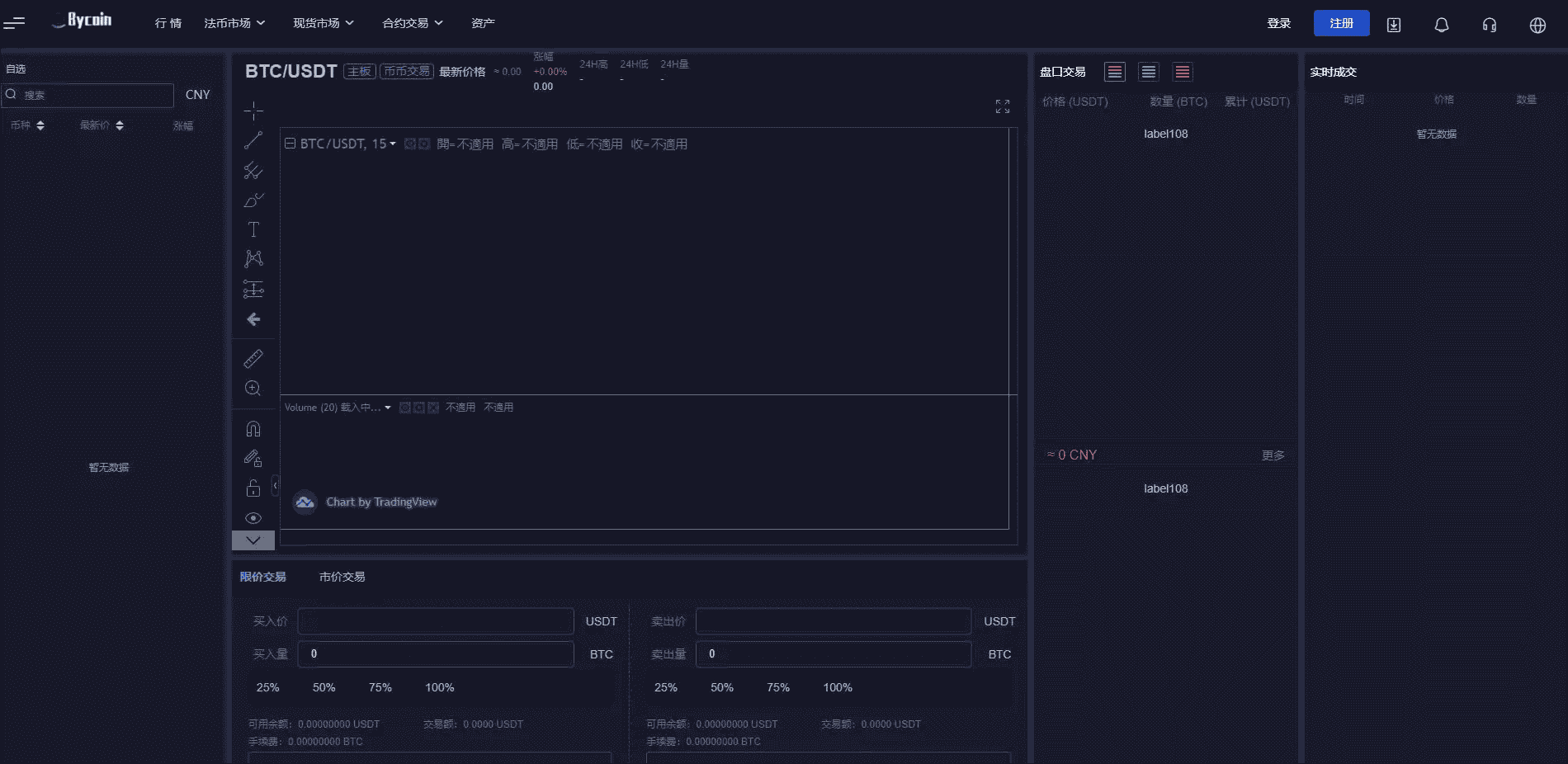Open the BTC/USDT 15 interval dropdown

click(x=347, y=144)
